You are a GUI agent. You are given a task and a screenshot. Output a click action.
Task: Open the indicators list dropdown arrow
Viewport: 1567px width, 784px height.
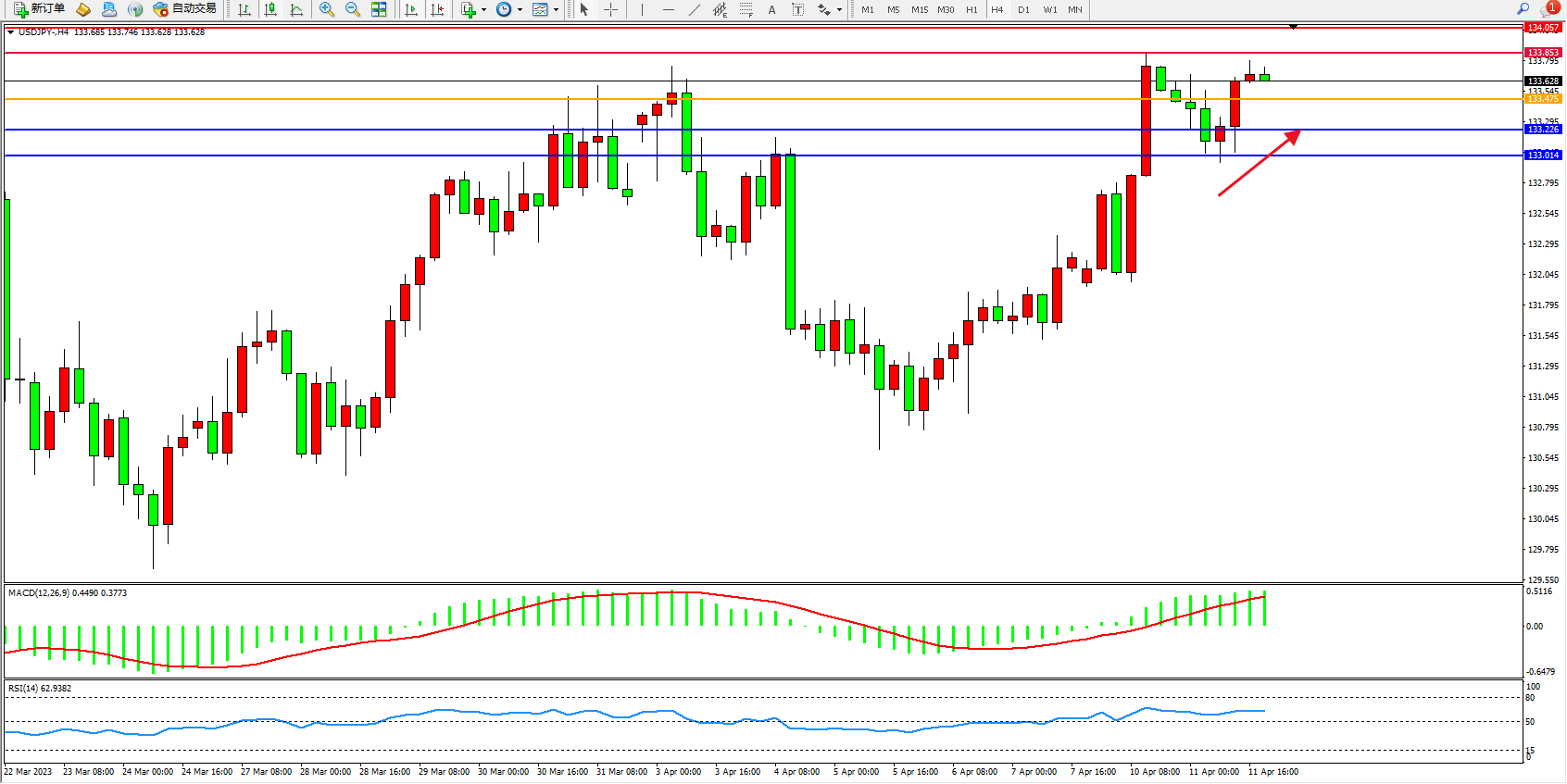tap(483, 10)
